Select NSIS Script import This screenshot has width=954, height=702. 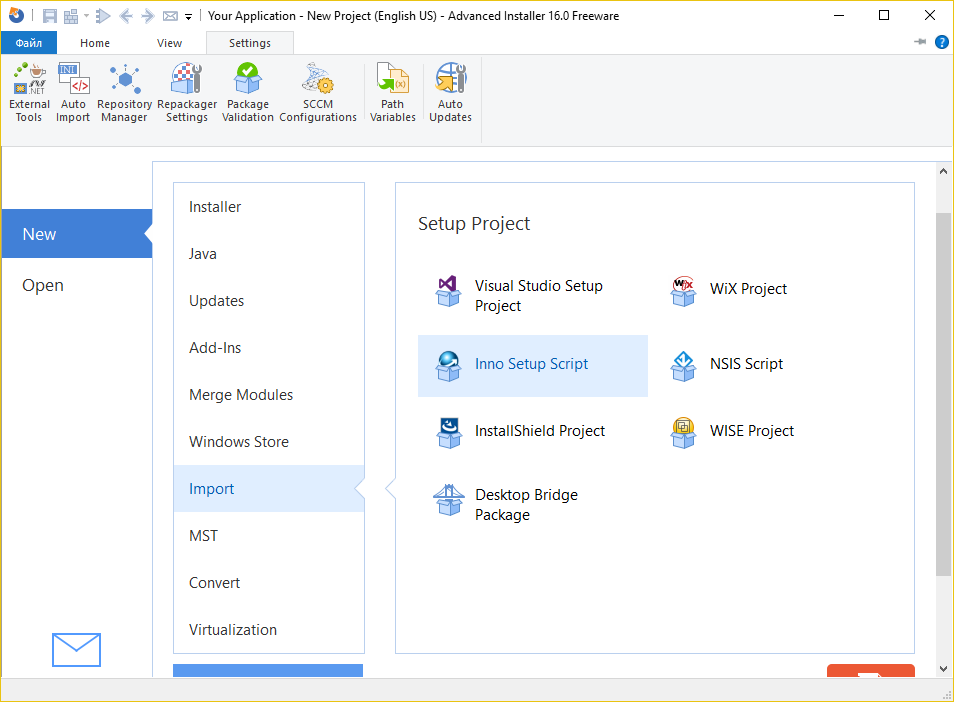(727, 364)
